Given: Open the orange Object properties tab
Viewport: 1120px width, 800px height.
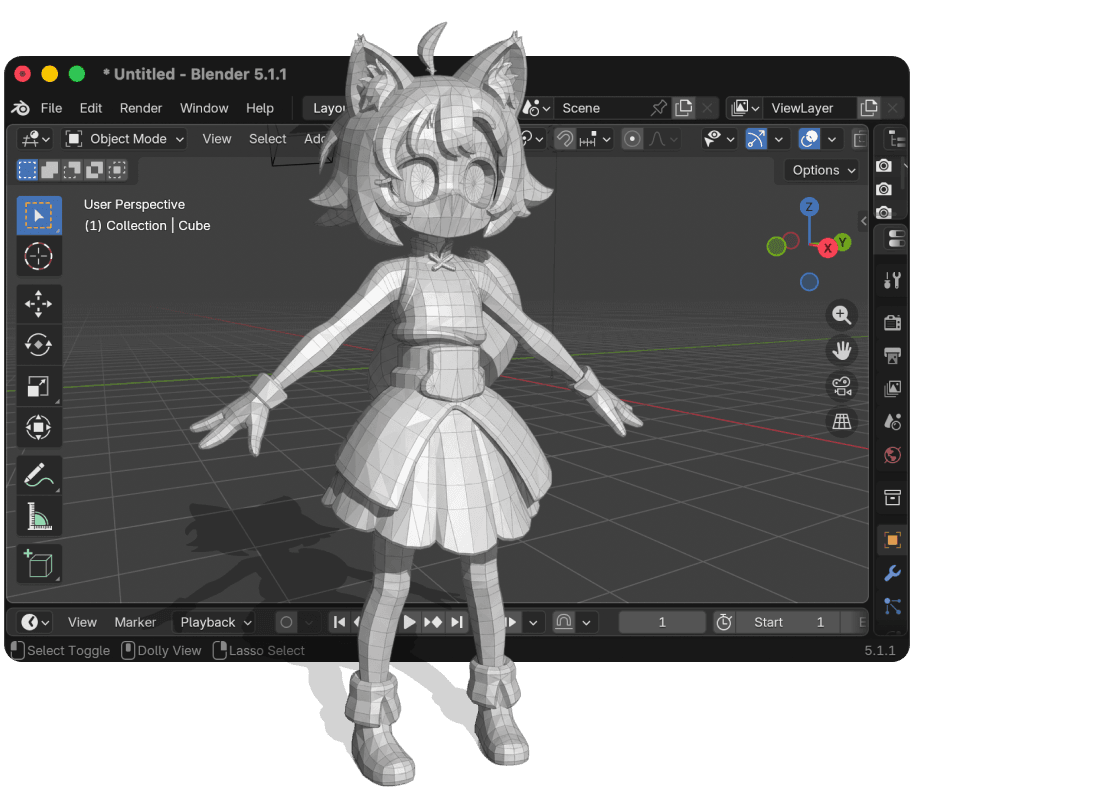Looking at the screenshot, I should 892,540.
